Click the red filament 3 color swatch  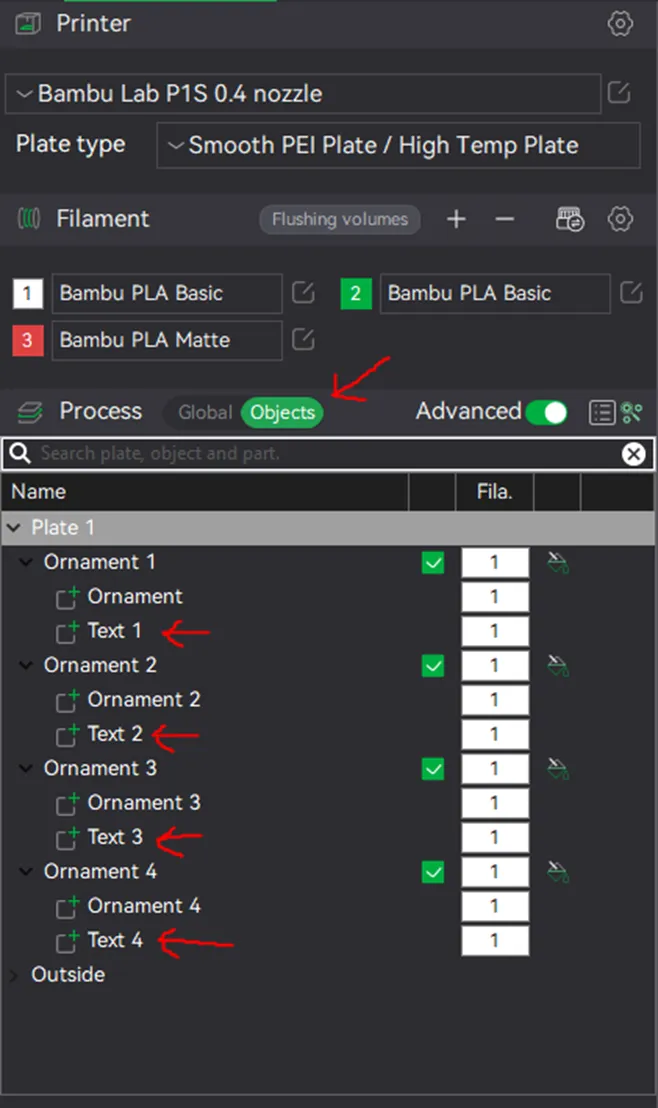pyautogui.click(x=28, y=341)
